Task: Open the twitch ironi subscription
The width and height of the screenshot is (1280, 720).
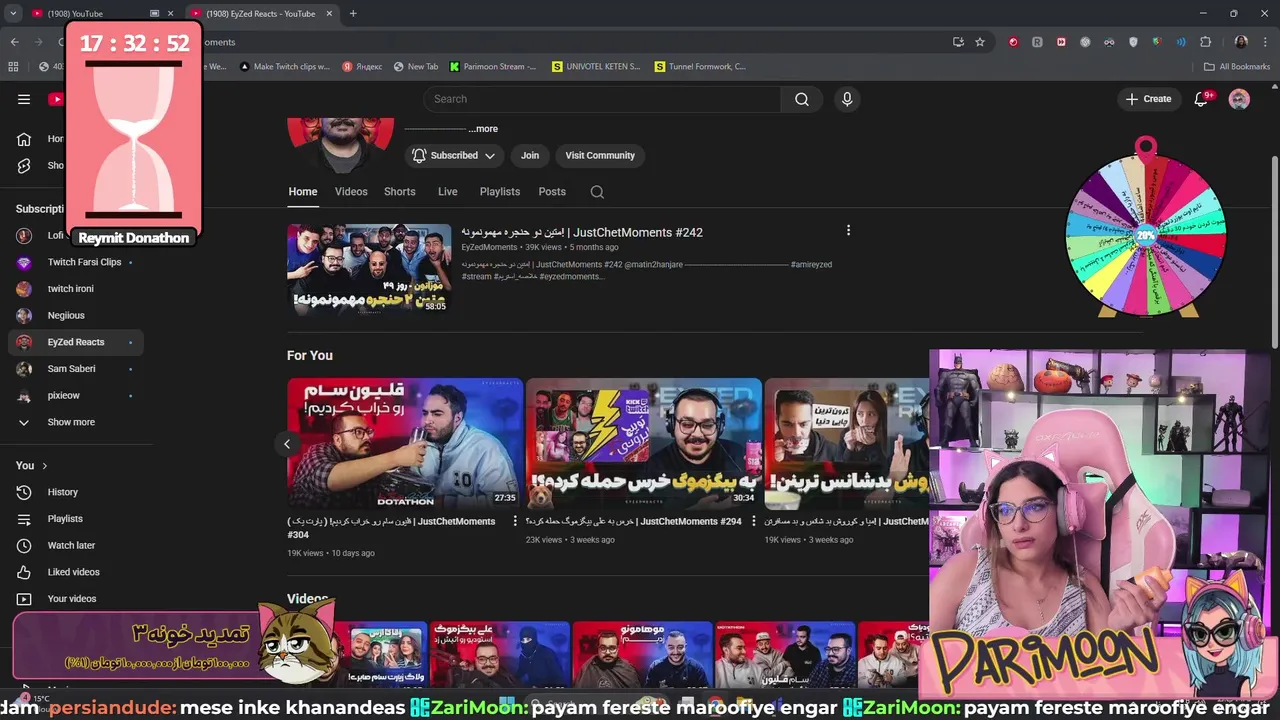Action: 76,289
